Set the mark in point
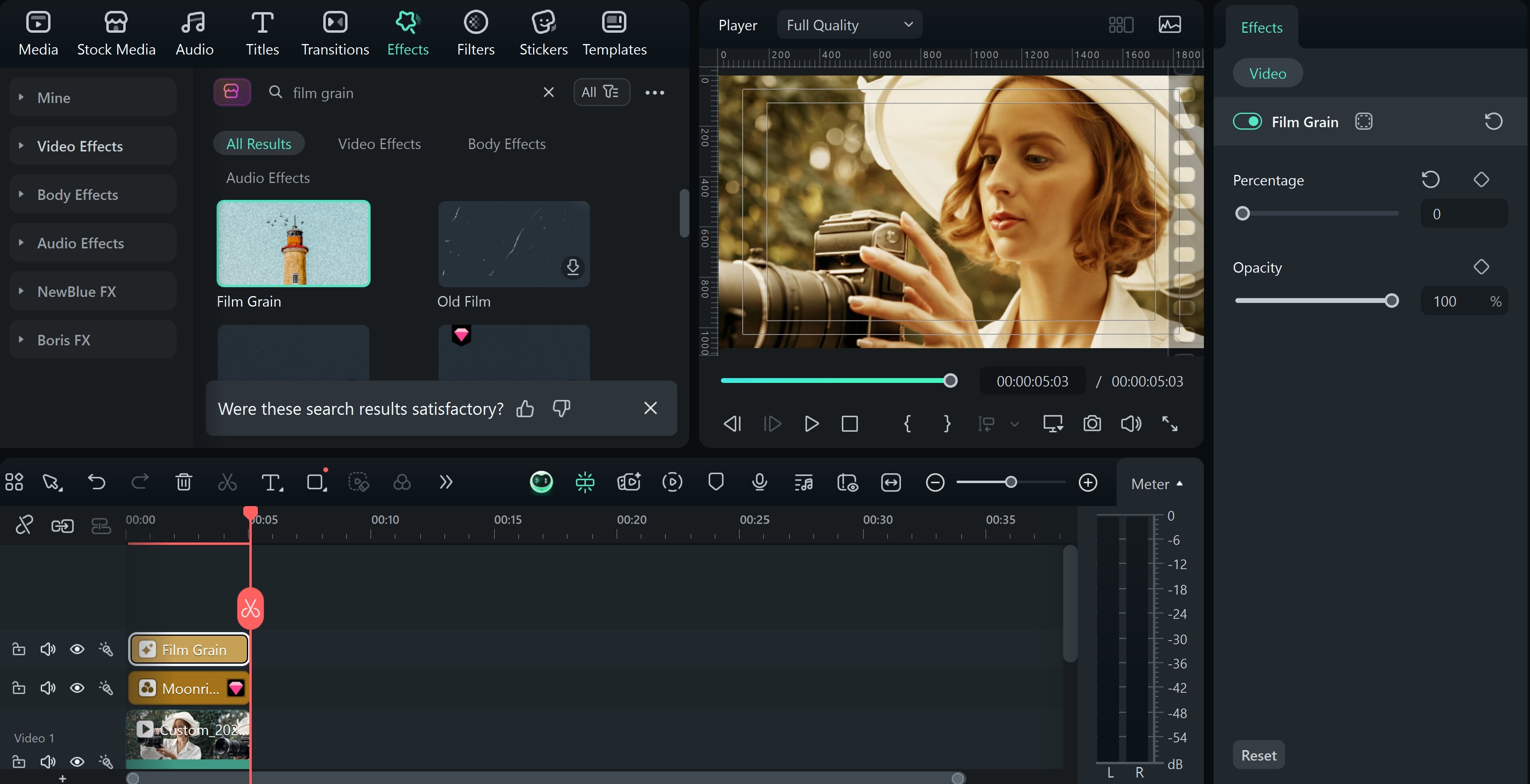Viewport: 1530px width, 784px height. (x=907, y=424)
